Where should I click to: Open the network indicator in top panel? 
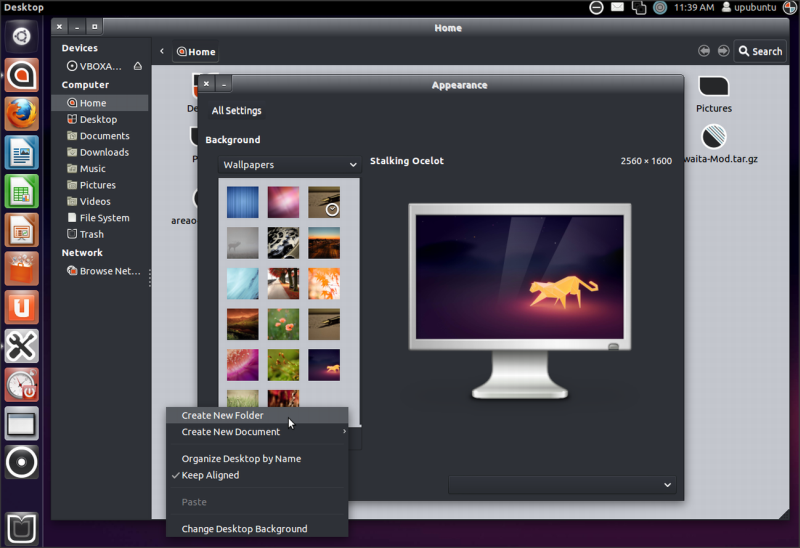pos(638,7)
